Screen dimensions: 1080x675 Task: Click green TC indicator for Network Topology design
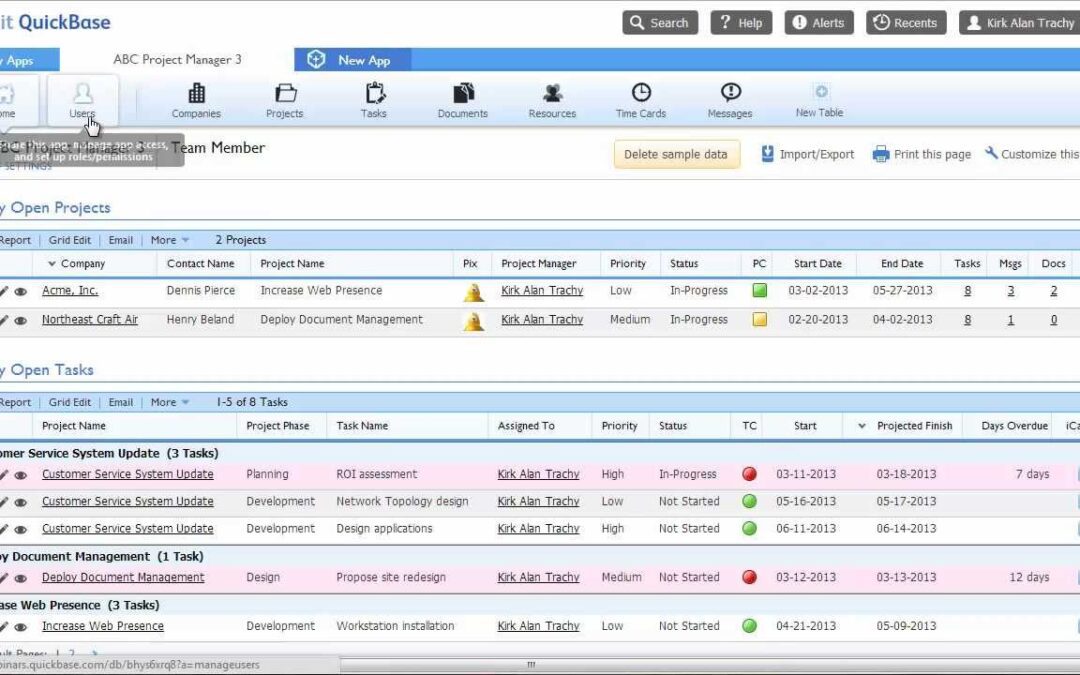pos(749,501)
